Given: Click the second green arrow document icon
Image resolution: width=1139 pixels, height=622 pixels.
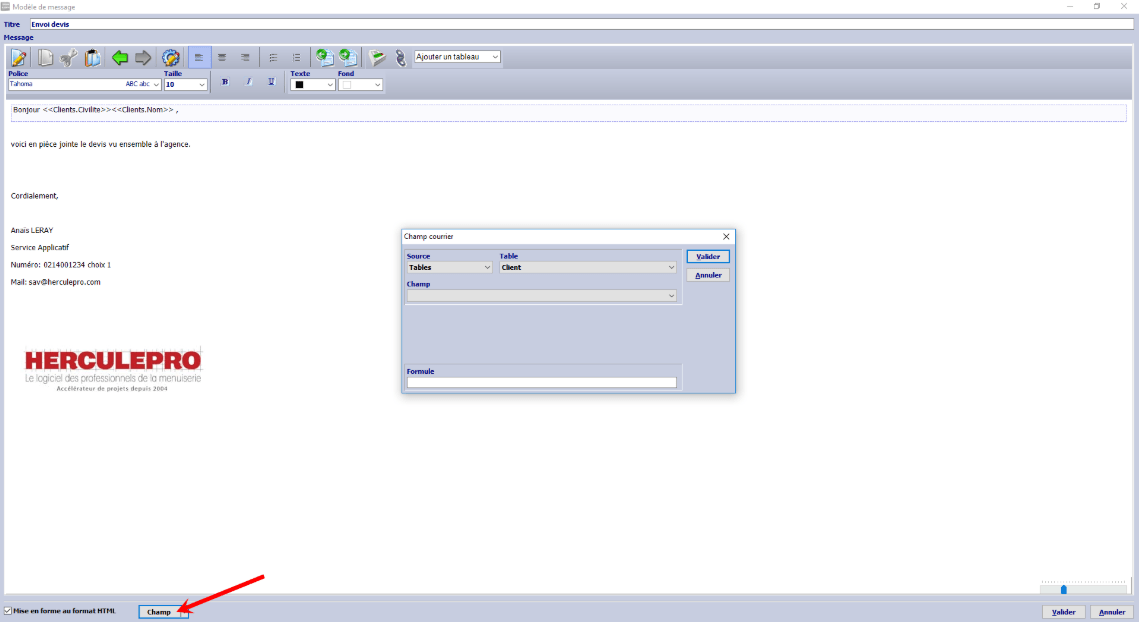Looking at the screenshot, I should (x=349, y=57).
